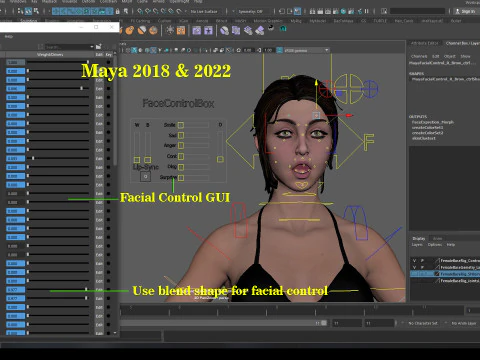Select skinCluster1 in OUTPUTS list
Viewport: 480px width, 360px height.
pyautogui.click(x=424, y=138)
